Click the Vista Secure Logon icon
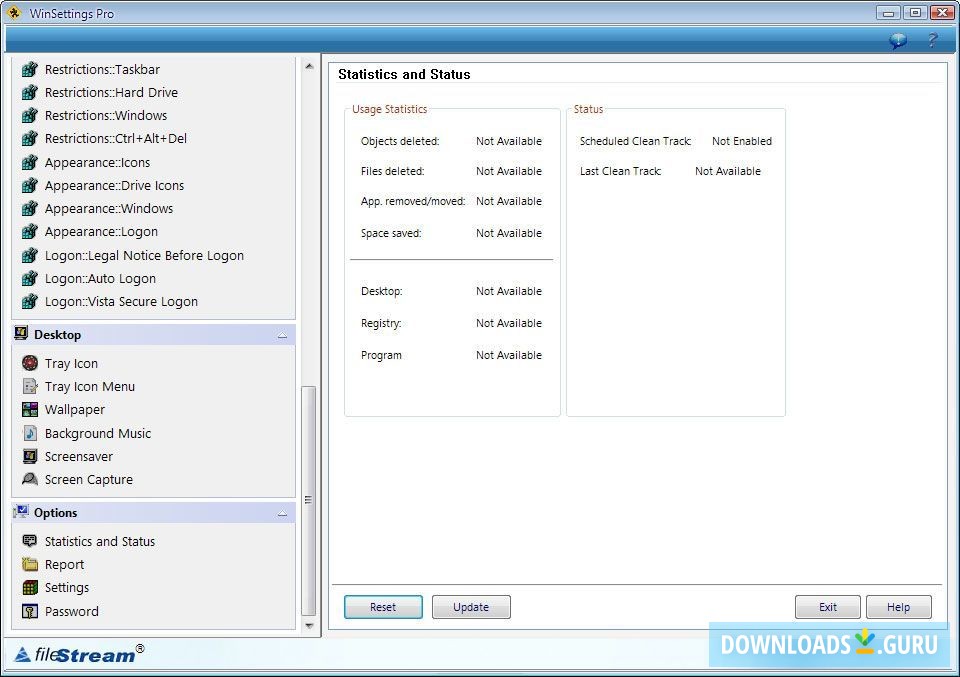Image resolution: width=960 pixels, height=677 pixels. 29,302
